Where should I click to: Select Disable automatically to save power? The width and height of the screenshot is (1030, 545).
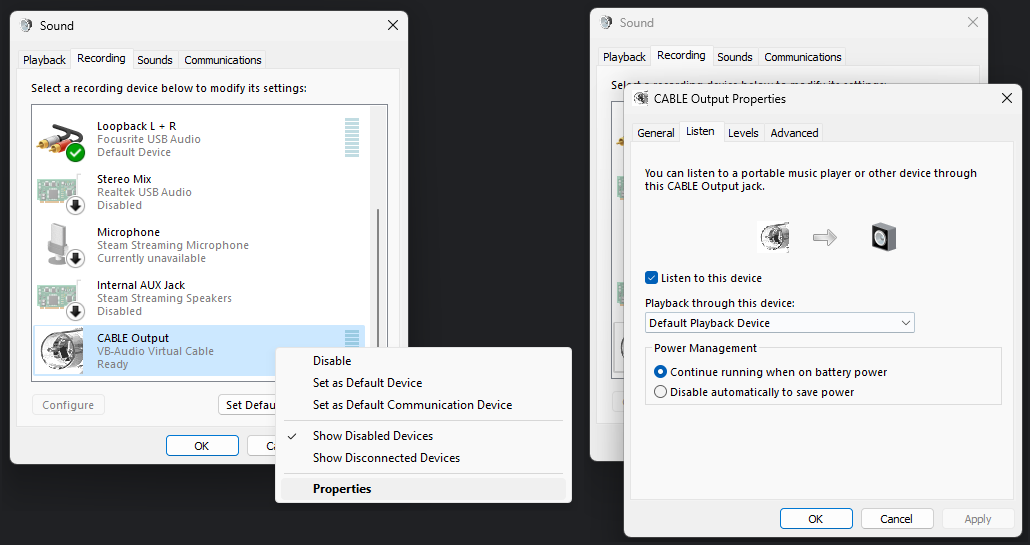(661, 392)
